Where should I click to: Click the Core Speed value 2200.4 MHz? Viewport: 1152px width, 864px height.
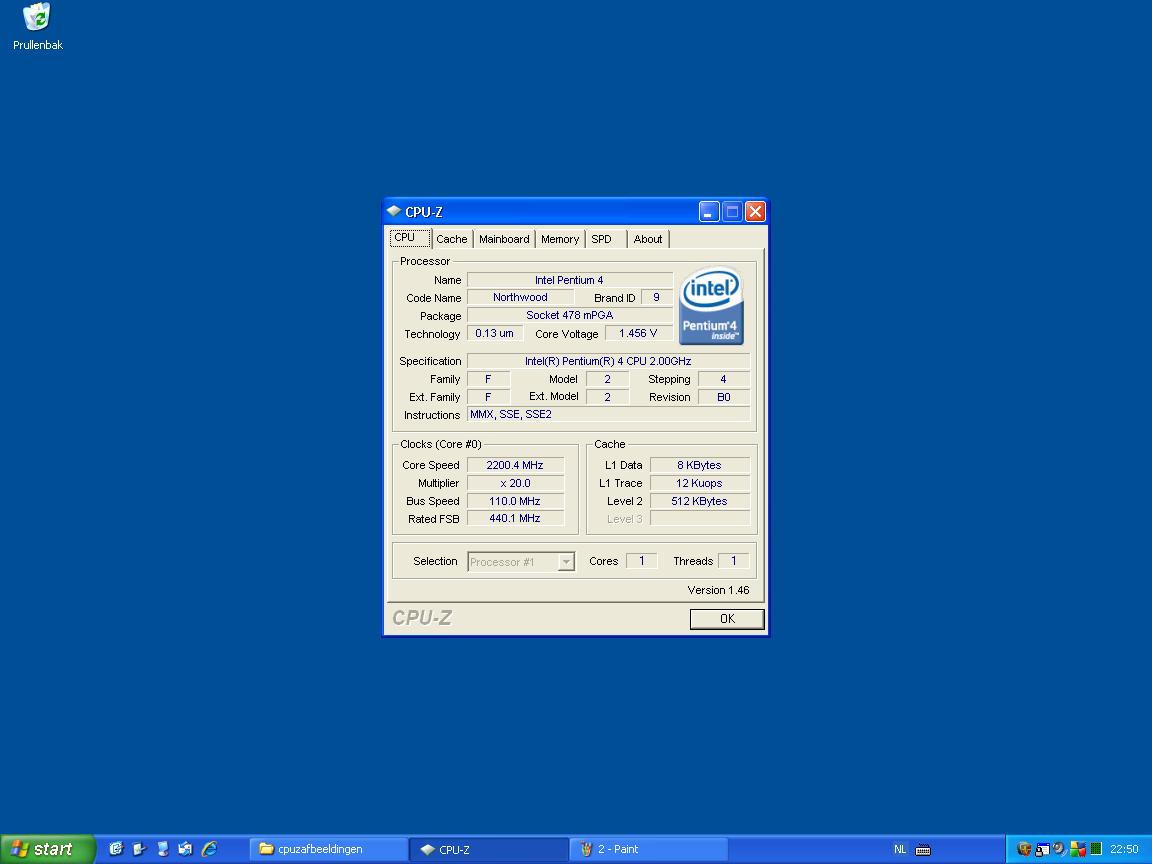click(x=515, y=465)
